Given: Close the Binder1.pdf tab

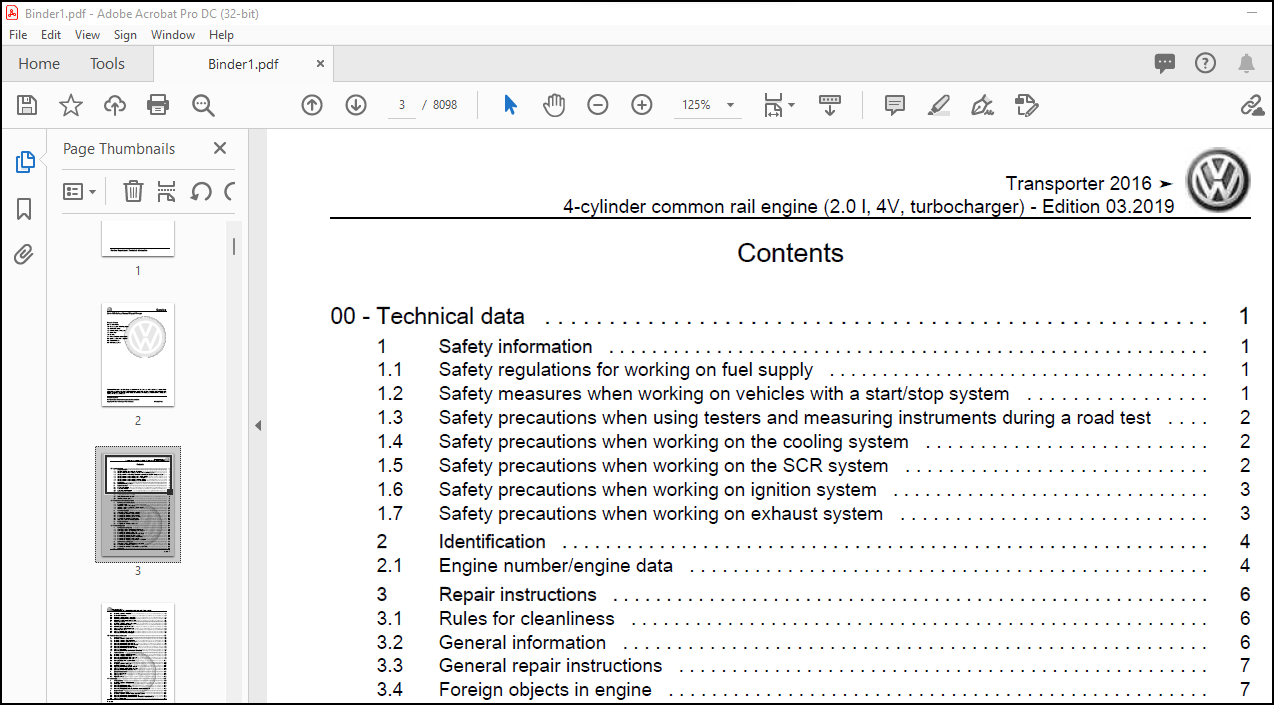Looking at the screenshot, I should (x=320, y=63).
